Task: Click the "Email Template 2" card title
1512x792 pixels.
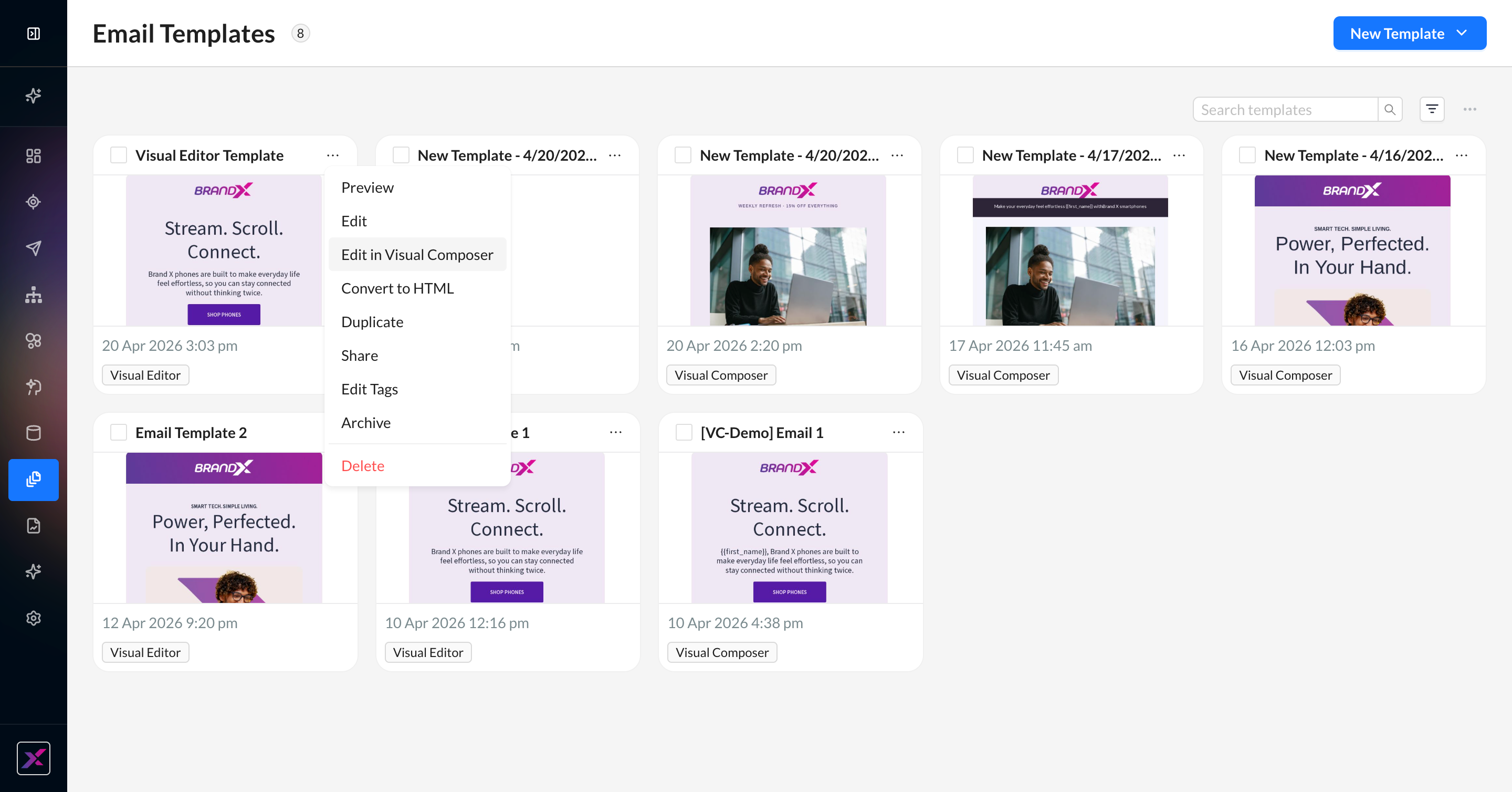Action: (x=191, y=433)
